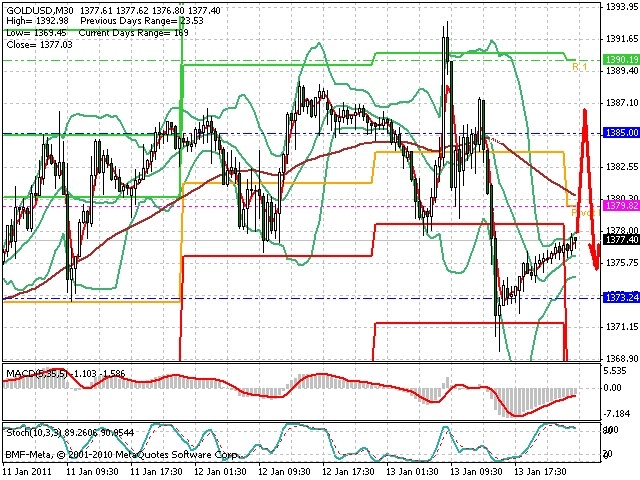Viewport: 640px width, 480px height.
Task: Click the blue 1373.24 price level tag
Action: [x=621, y=298]
